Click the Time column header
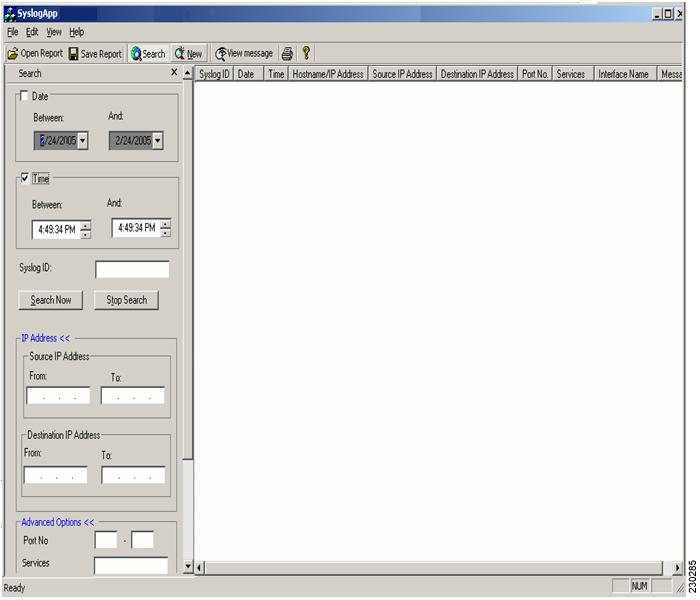700x600 pixels. tap(276, 74)
